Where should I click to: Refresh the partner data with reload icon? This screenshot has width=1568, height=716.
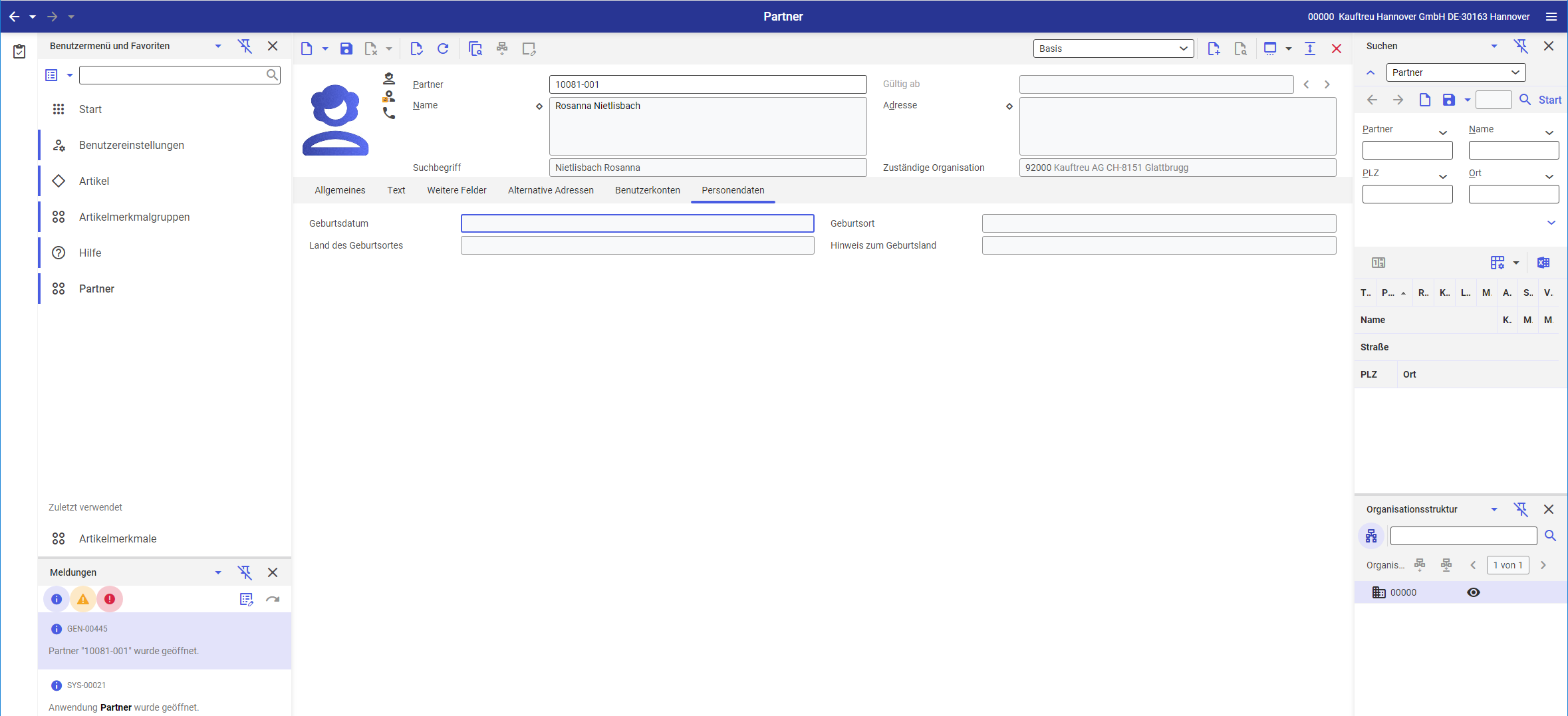443,49
